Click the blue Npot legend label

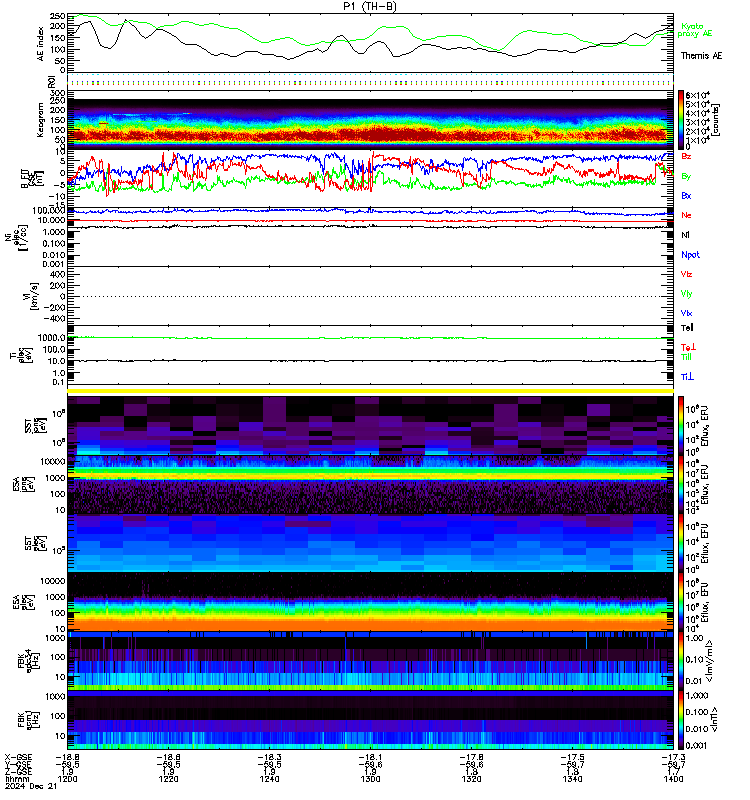pos(690,255)
